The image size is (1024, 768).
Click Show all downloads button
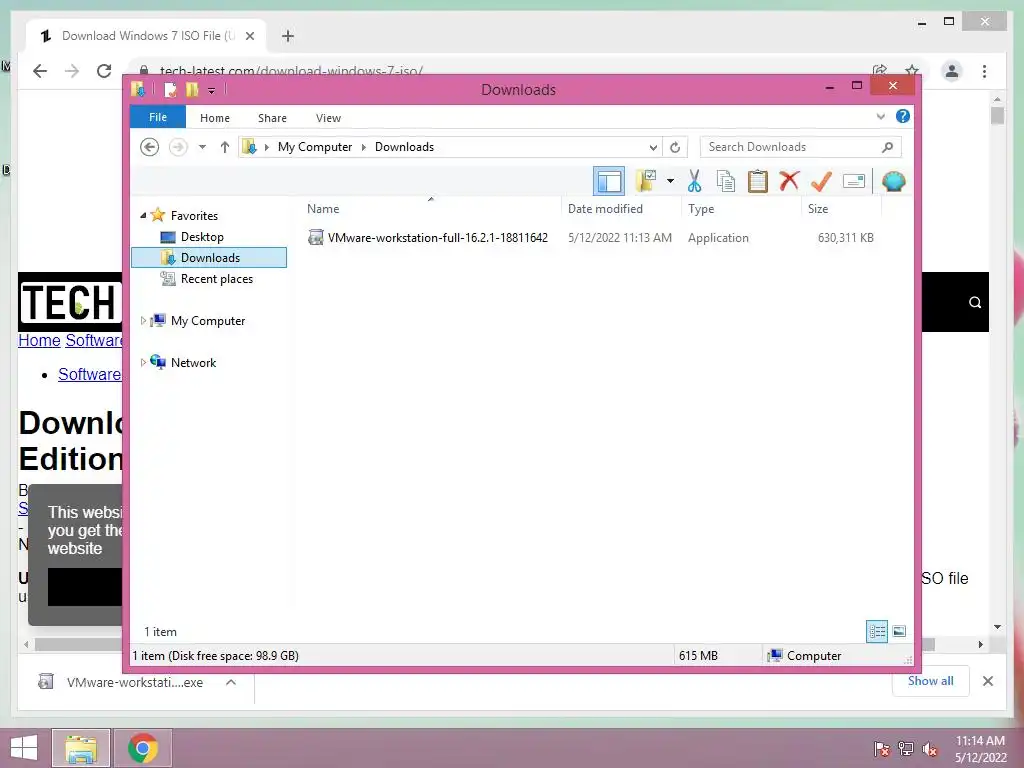pos(930,680)
